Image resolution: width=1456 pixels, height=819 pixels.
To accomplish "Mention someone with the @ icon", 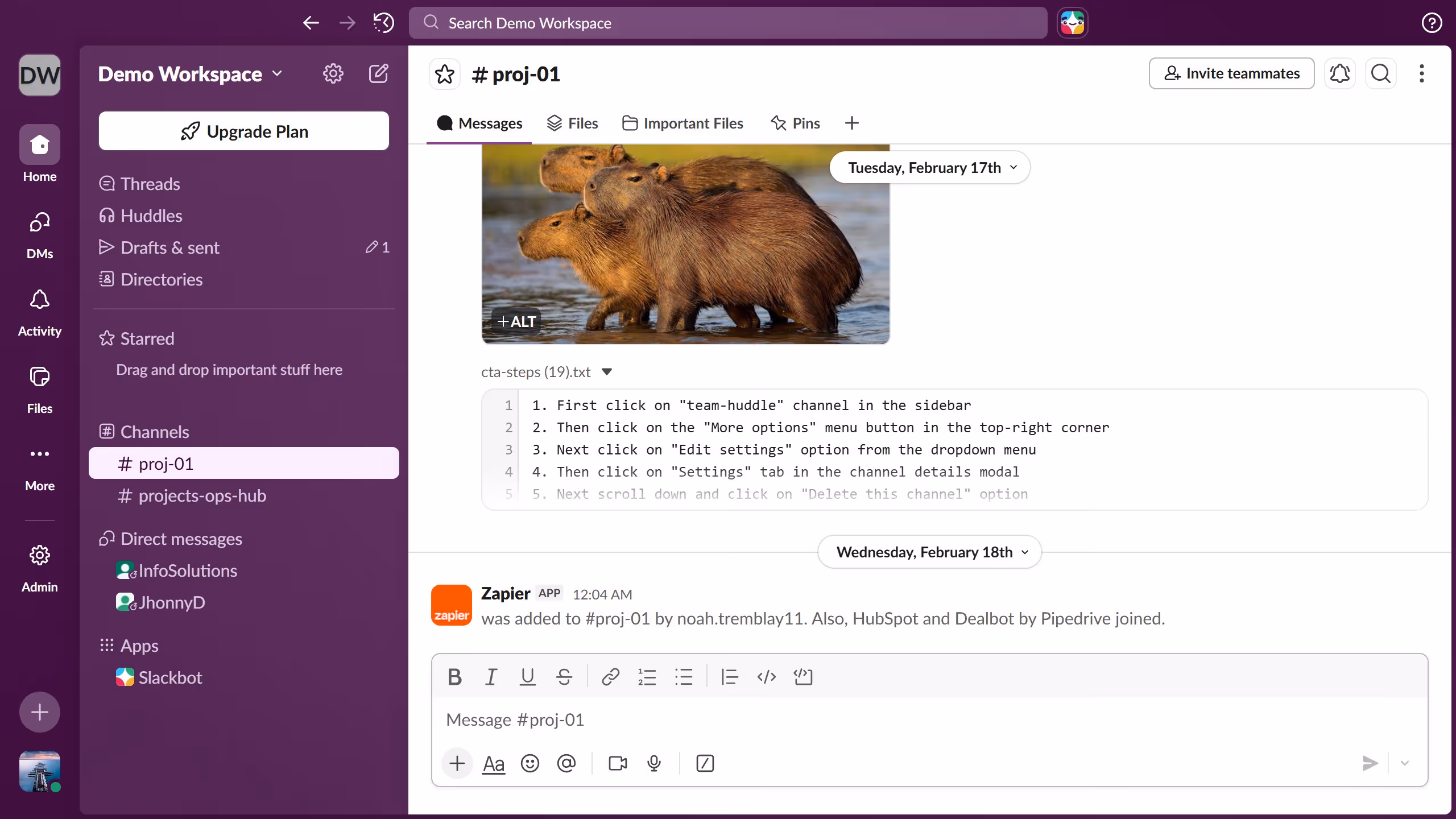I will coord(566,763).
